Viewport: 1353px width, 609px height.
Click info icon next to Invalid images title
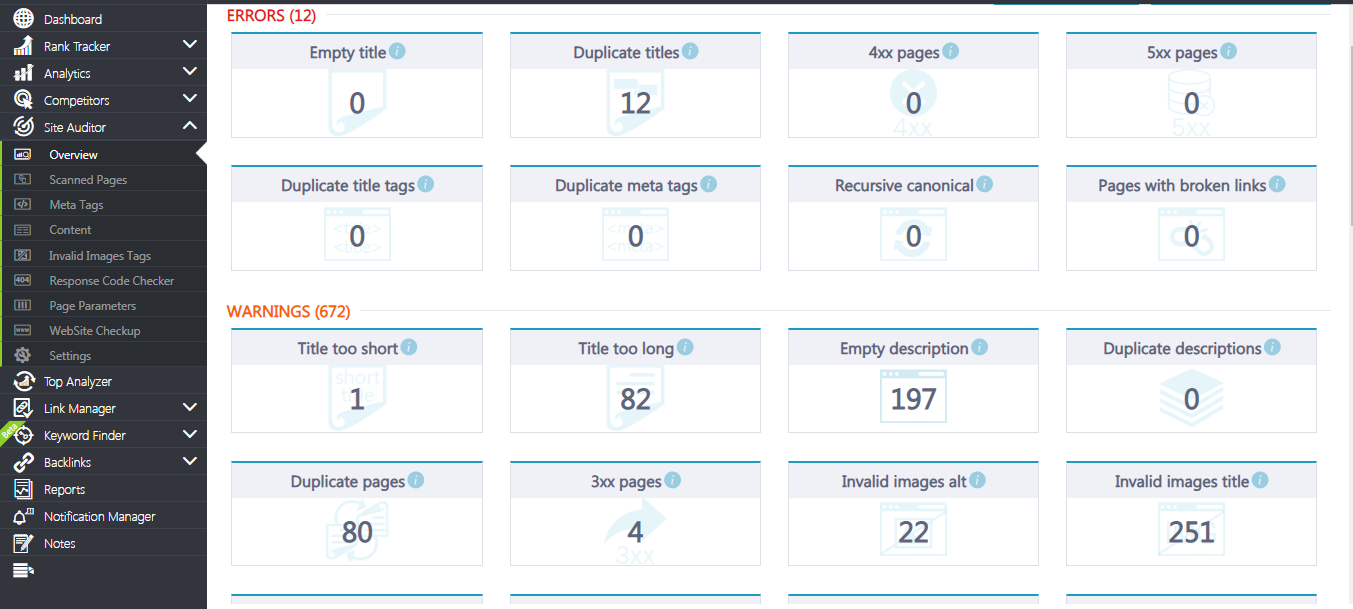pyautogui.click(x=1260, y=480)
